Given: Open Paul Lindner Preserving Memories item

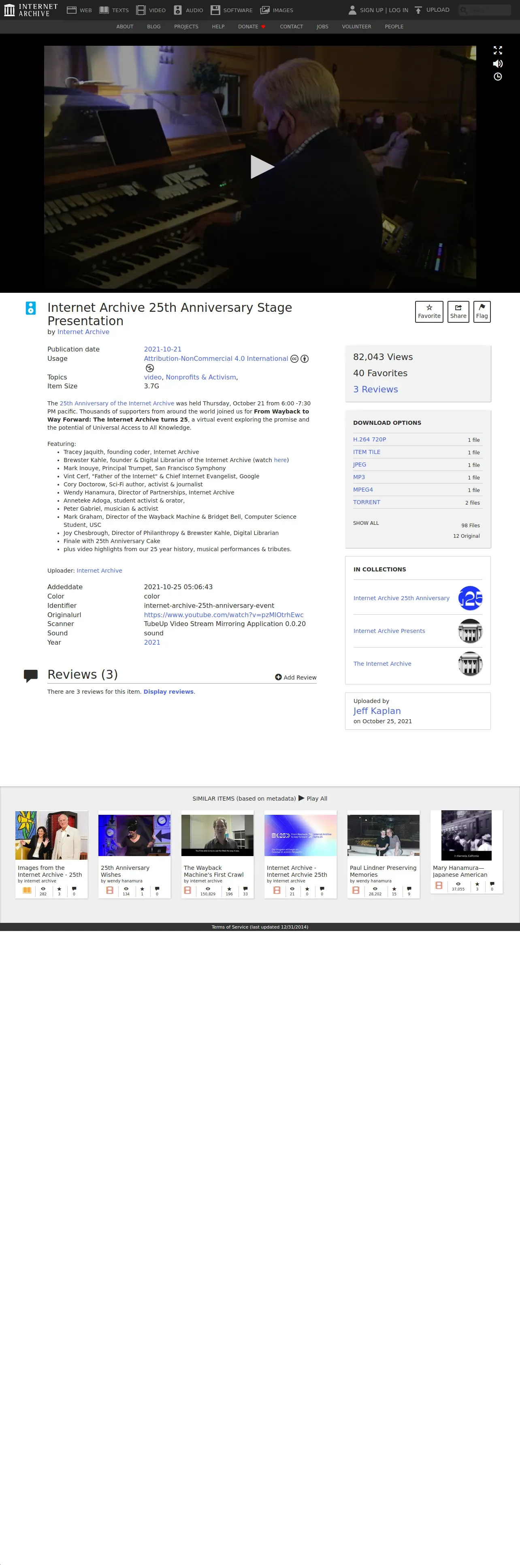Looking at the screenshot, I should click(x=383, y=854).
